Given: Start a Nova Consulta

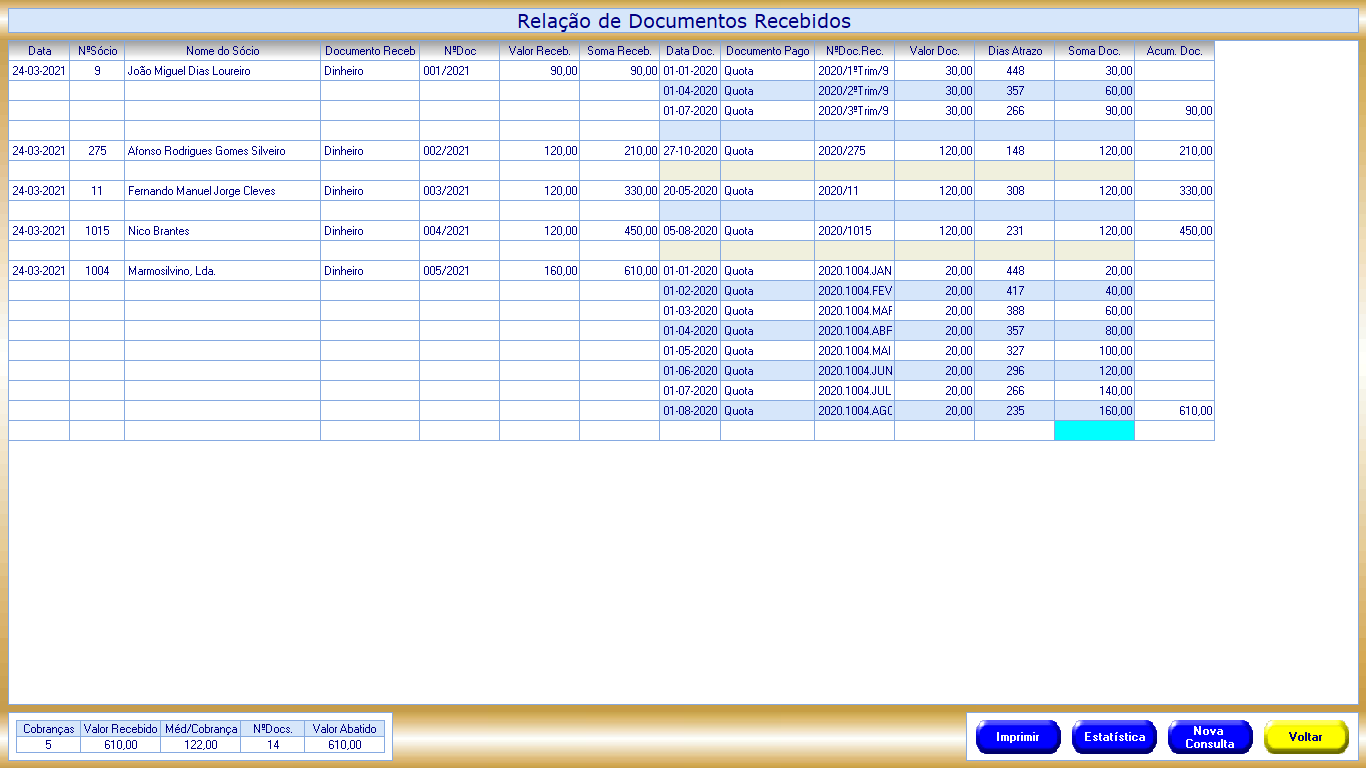Looking at the screenshot, I should tap(1209, 737).
